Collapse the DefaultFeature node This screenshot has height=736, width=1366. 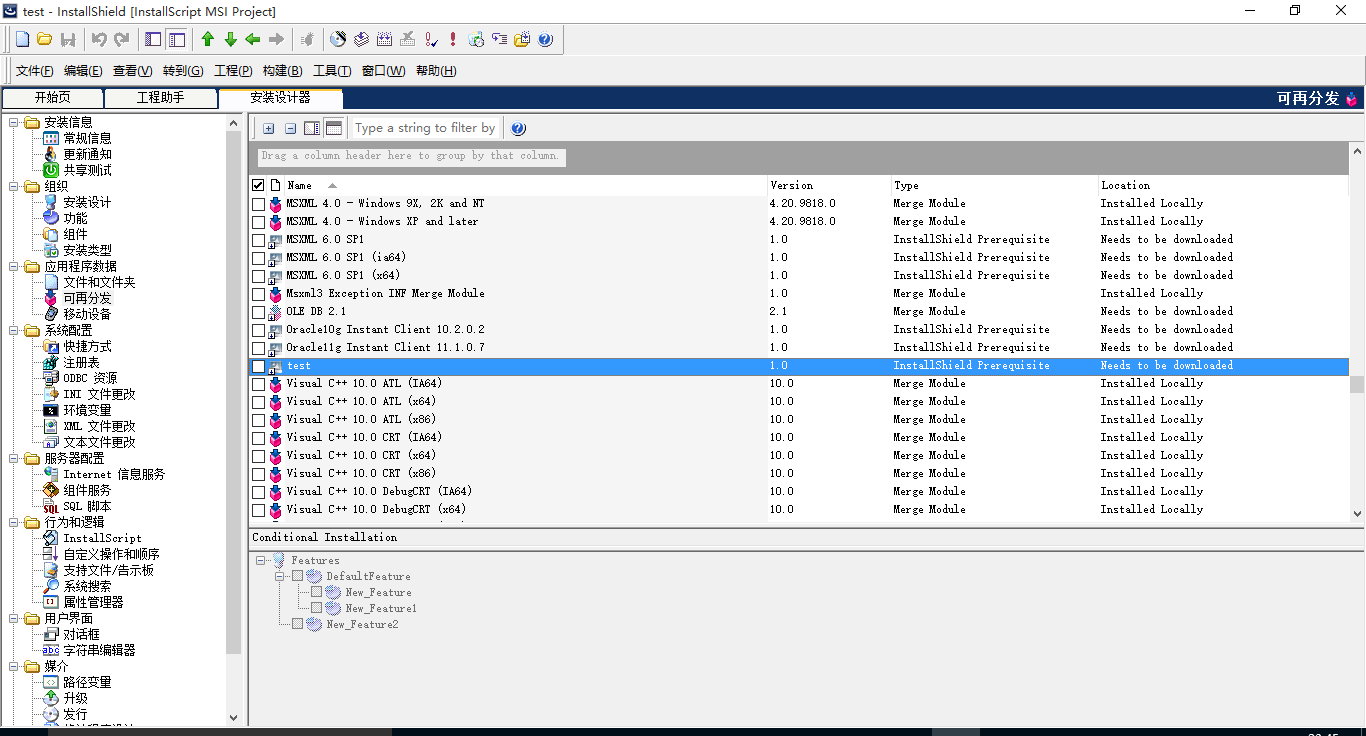[280, 576]
